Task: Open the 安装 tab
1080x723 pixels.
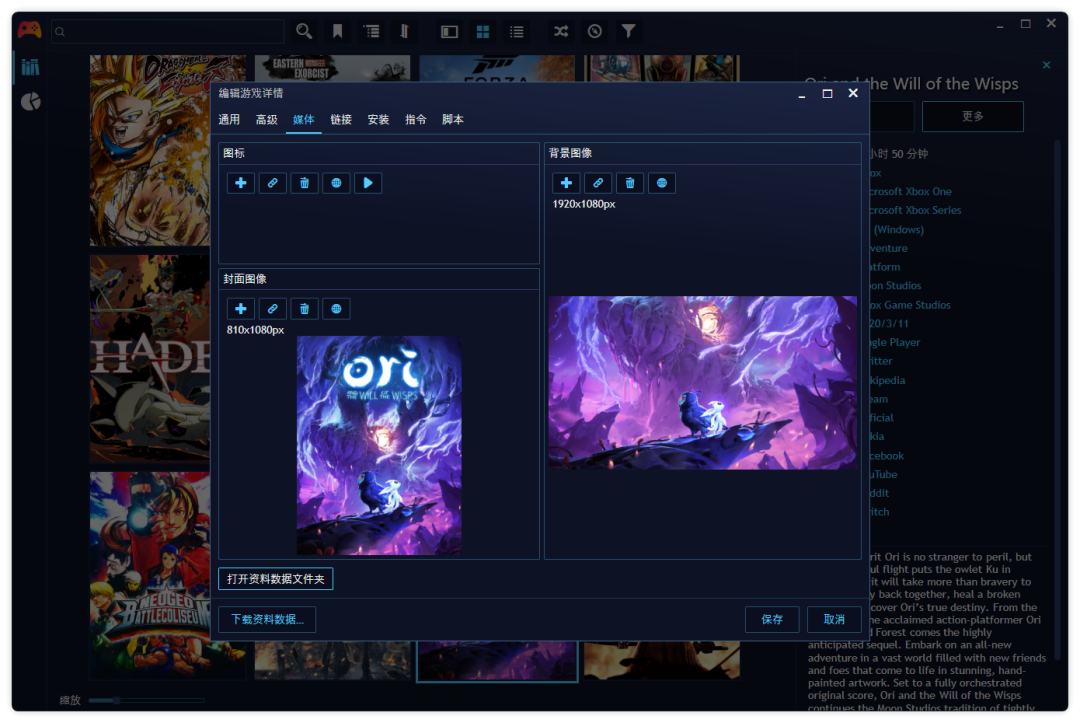Action: (x=378, y=120)
